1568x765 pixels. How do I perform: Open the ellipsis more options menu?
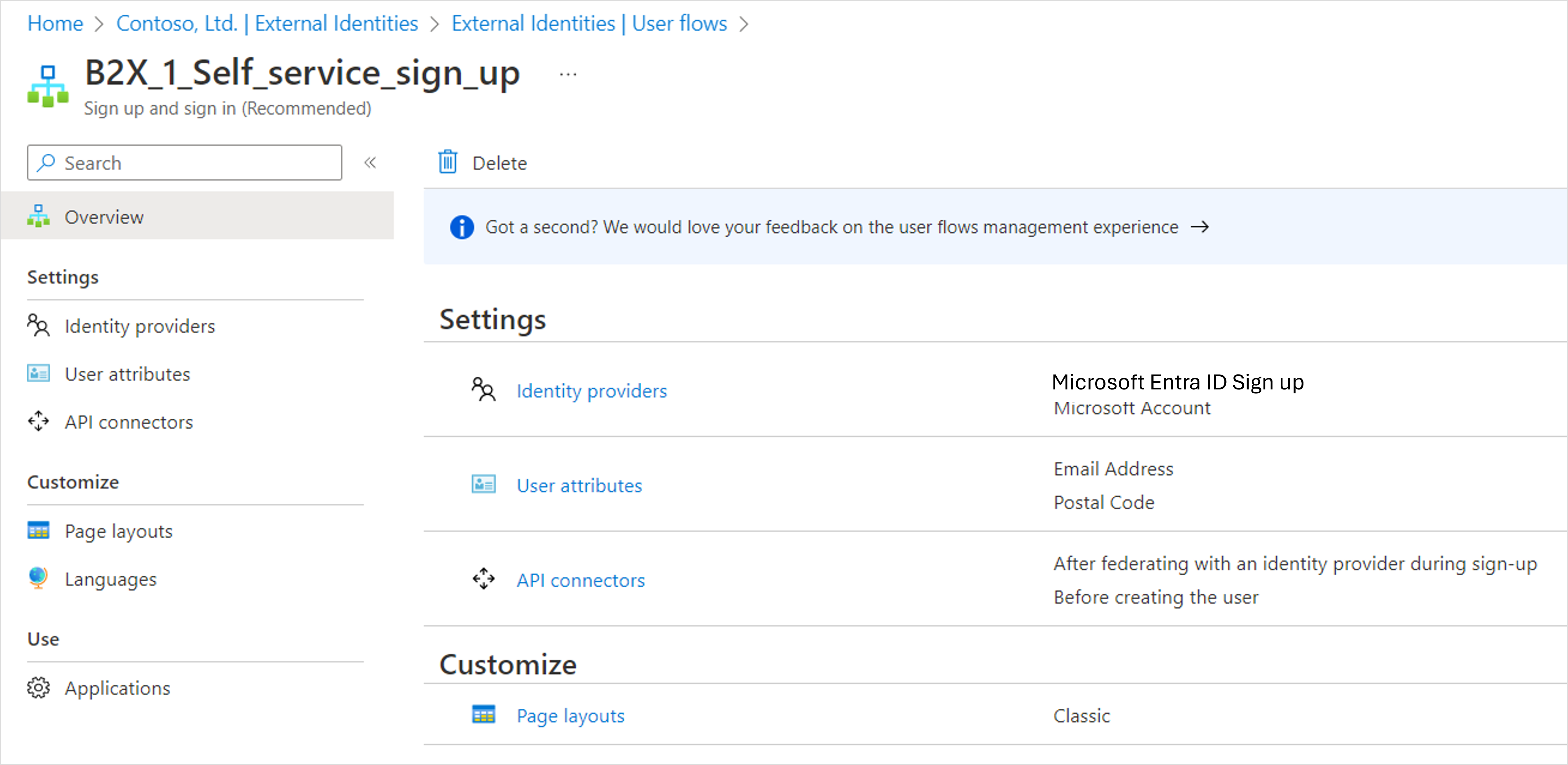568,74
